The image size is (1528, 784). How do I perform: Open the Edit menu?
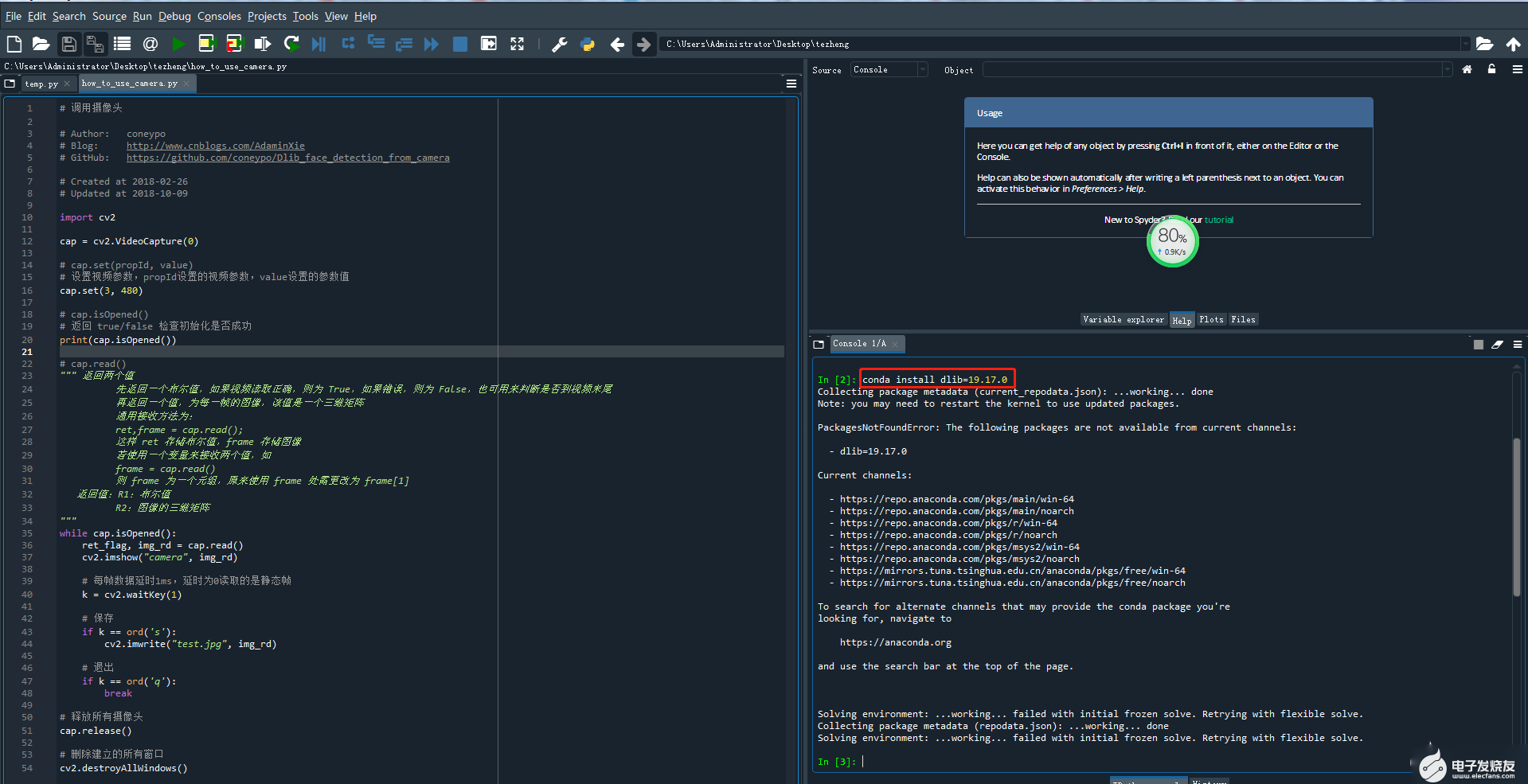[x=37, y=16]
